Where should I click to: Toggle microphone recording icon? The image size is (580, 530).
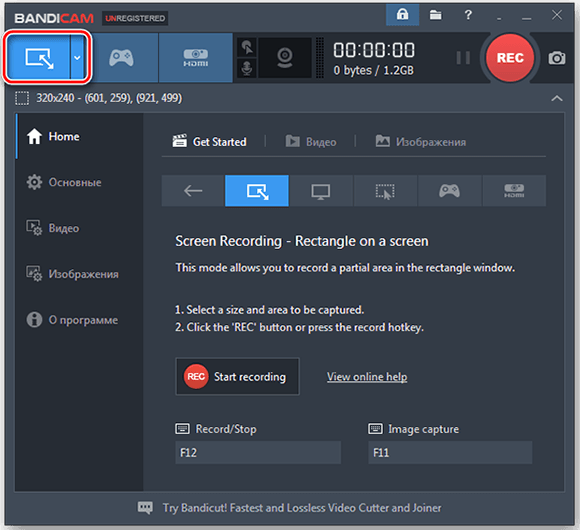coord(247,68)
